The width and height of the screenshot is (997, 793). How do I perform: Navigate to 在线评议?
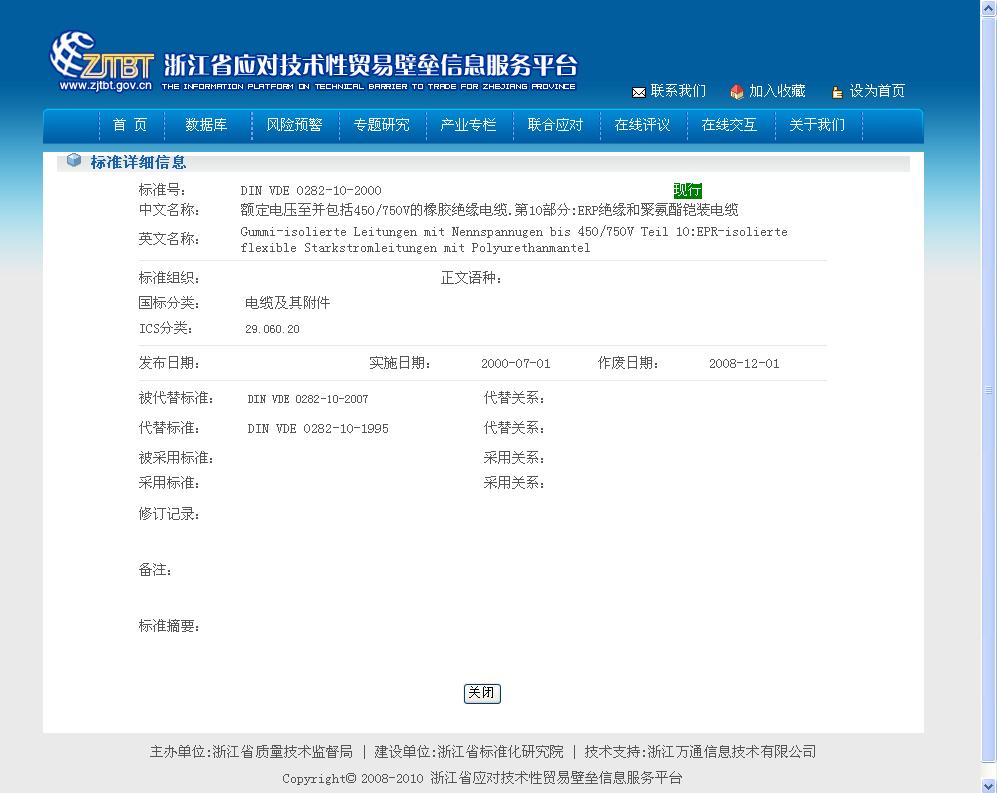tap(642, 125)
